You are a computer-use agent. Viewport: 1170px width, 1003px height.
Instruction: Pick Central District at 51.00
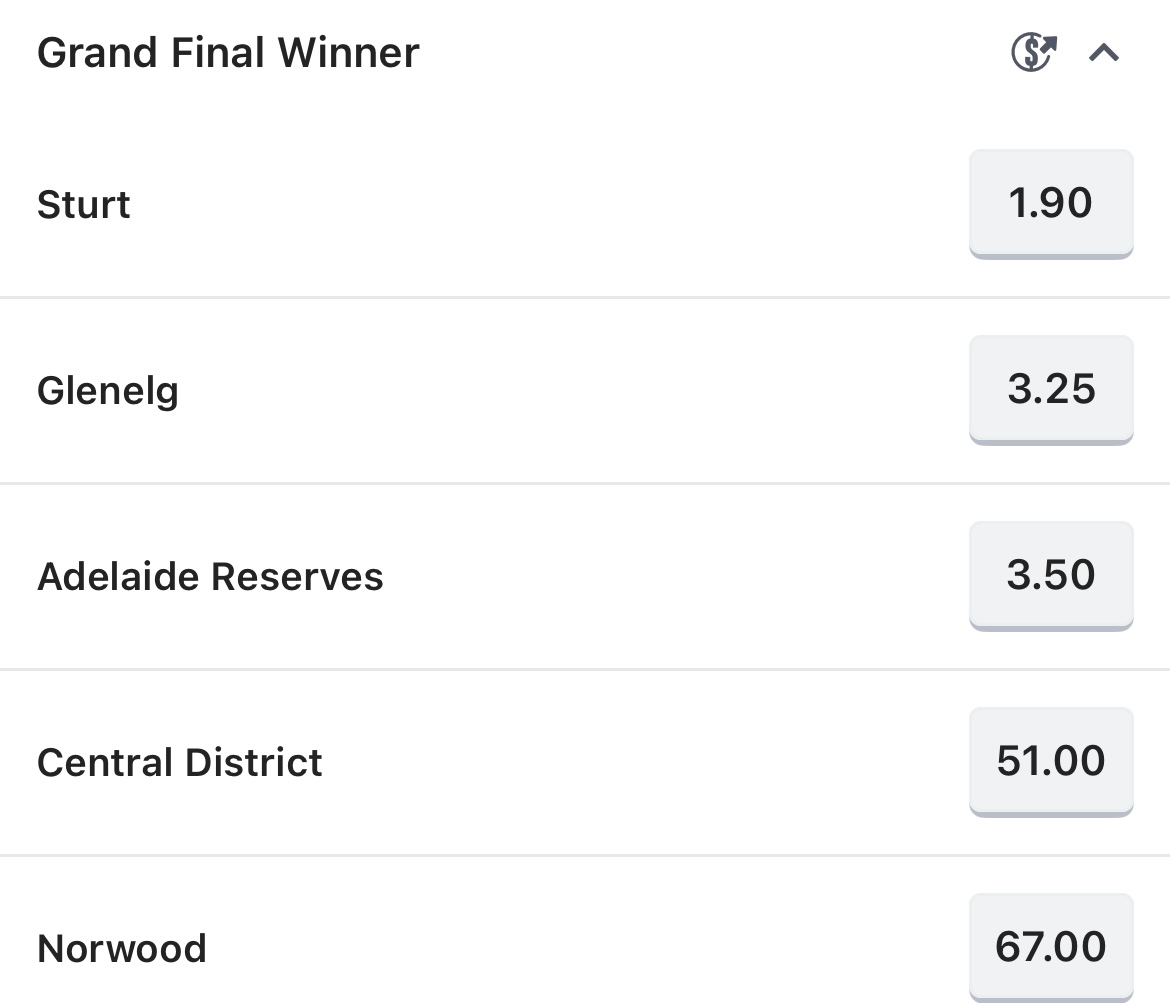pyautogui.click(x=1051, y=761)
